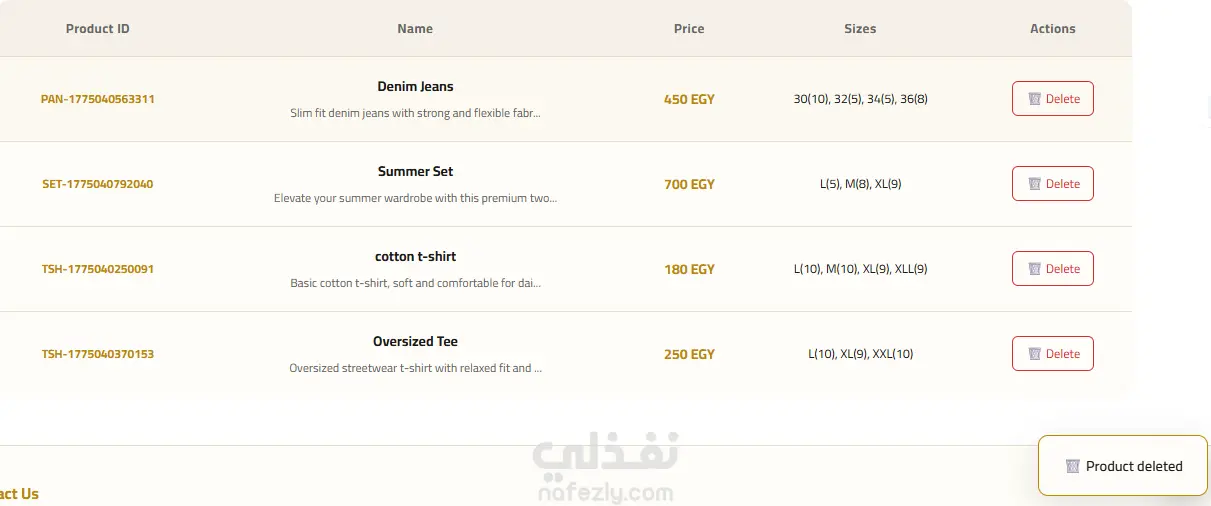This screenshot has height=506, width=1211.
Task: Click the 450 EGY price
Action: [x=689, y=100]
